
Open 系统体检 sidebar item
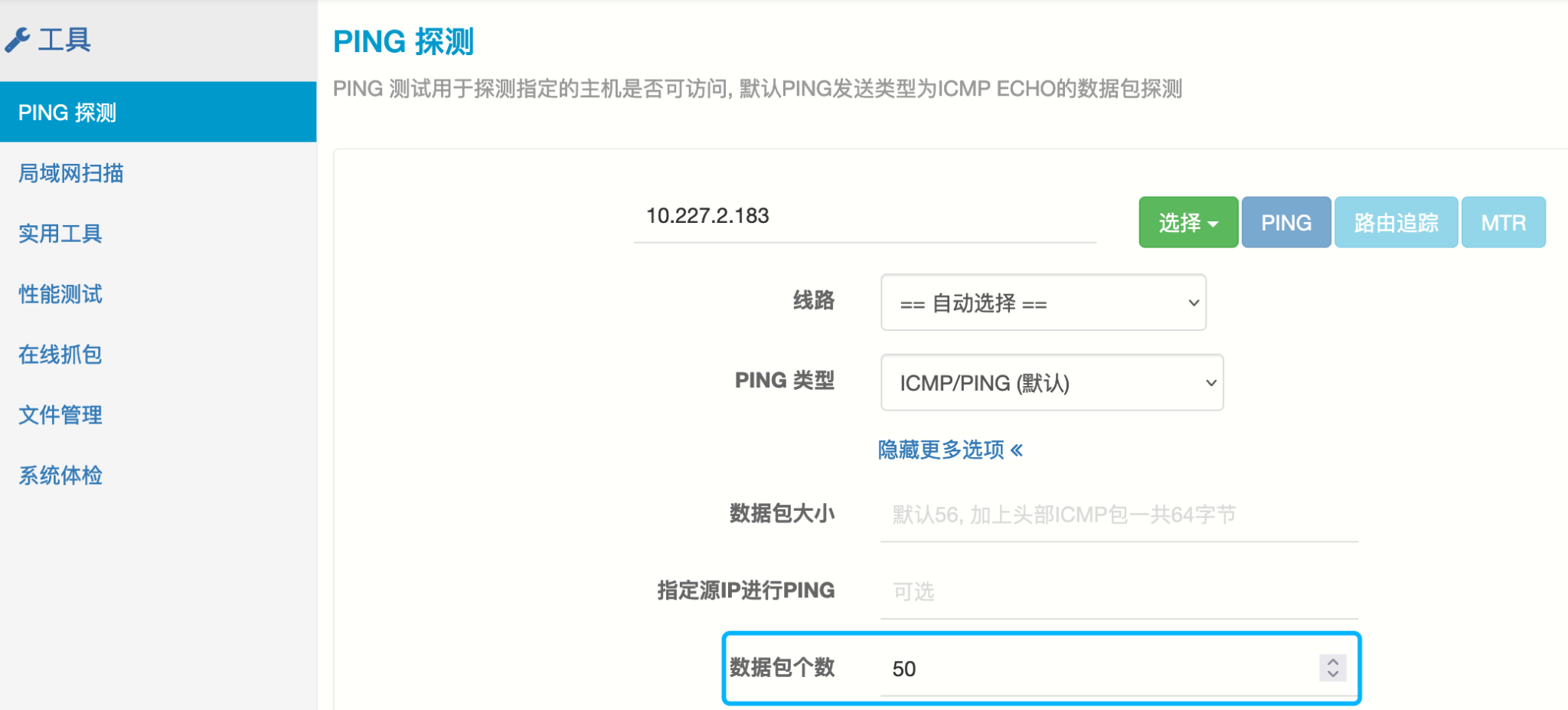[60, 476]
